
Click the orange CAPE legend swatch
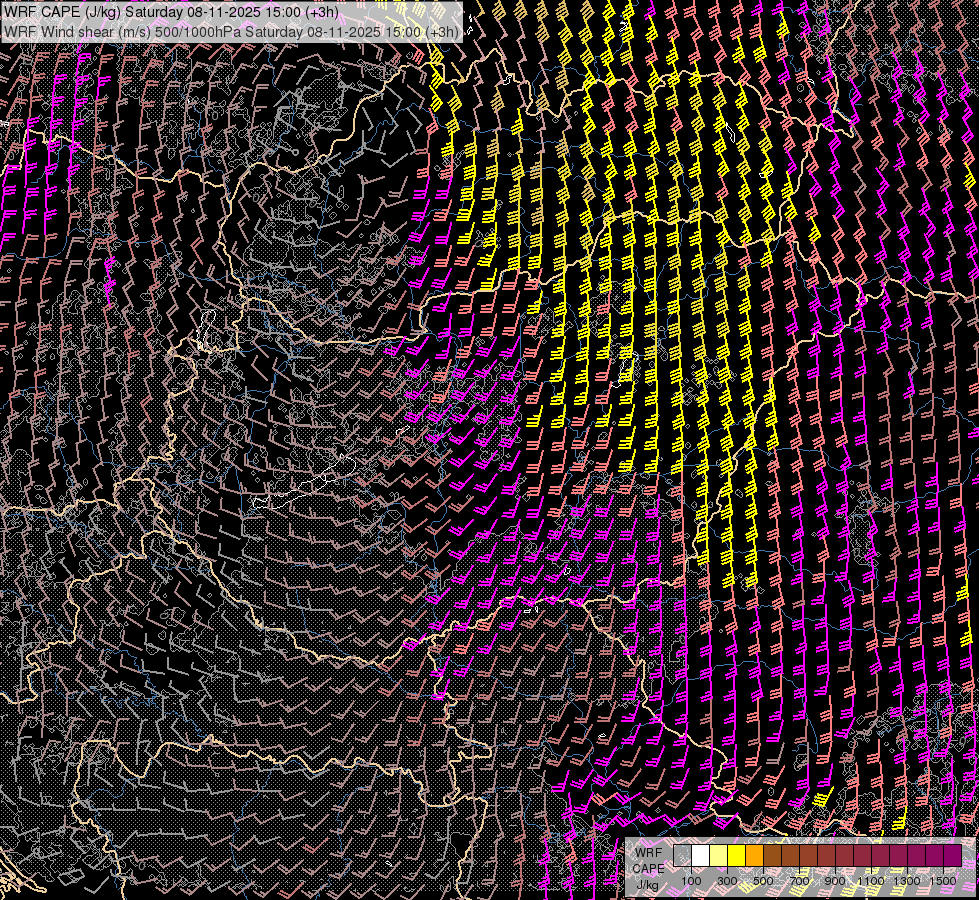pyautogui.click(x=754, y=855)
